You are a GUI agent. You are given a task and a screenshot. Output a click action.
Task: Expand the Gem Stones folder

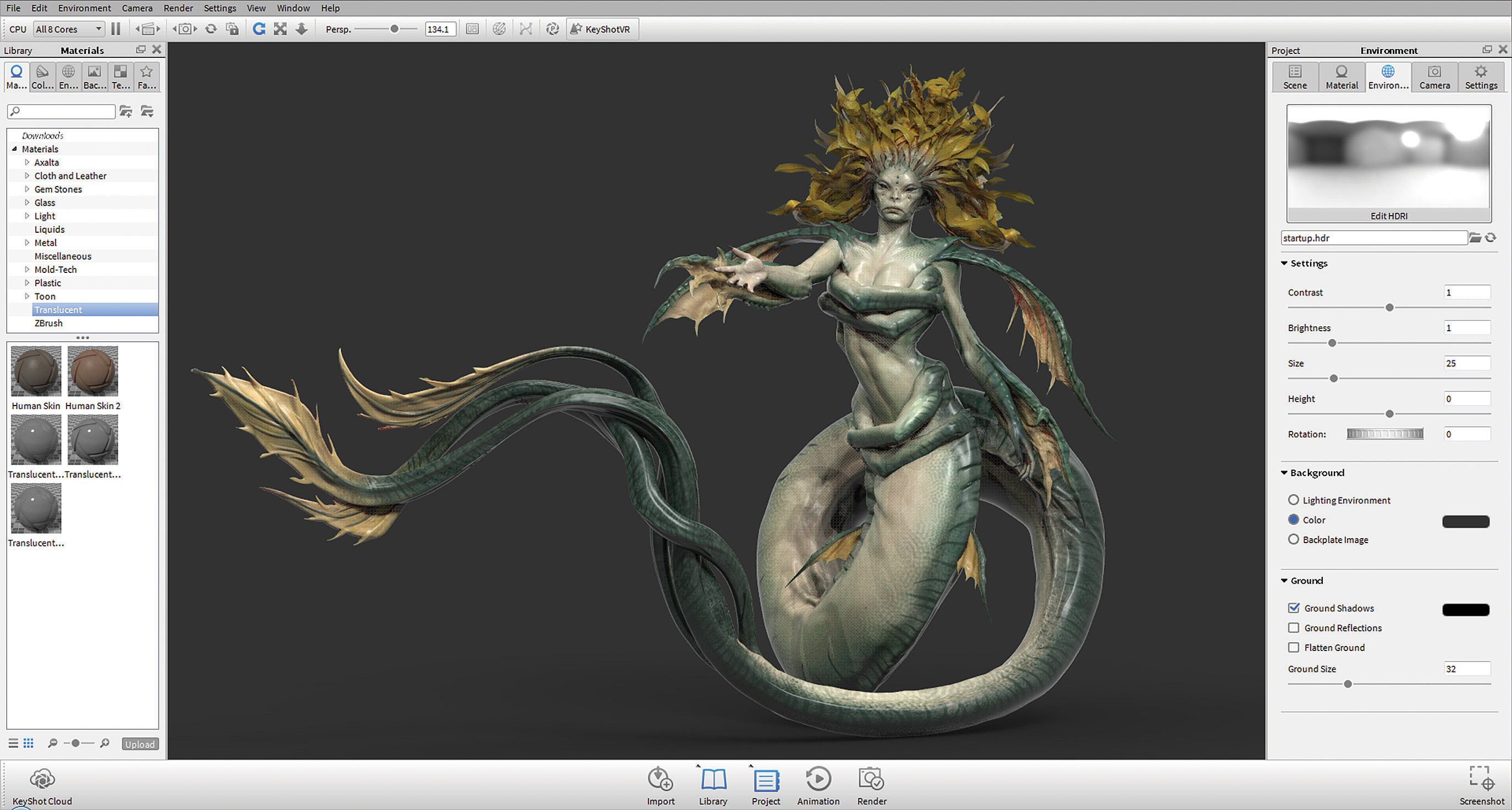(27, 189)
